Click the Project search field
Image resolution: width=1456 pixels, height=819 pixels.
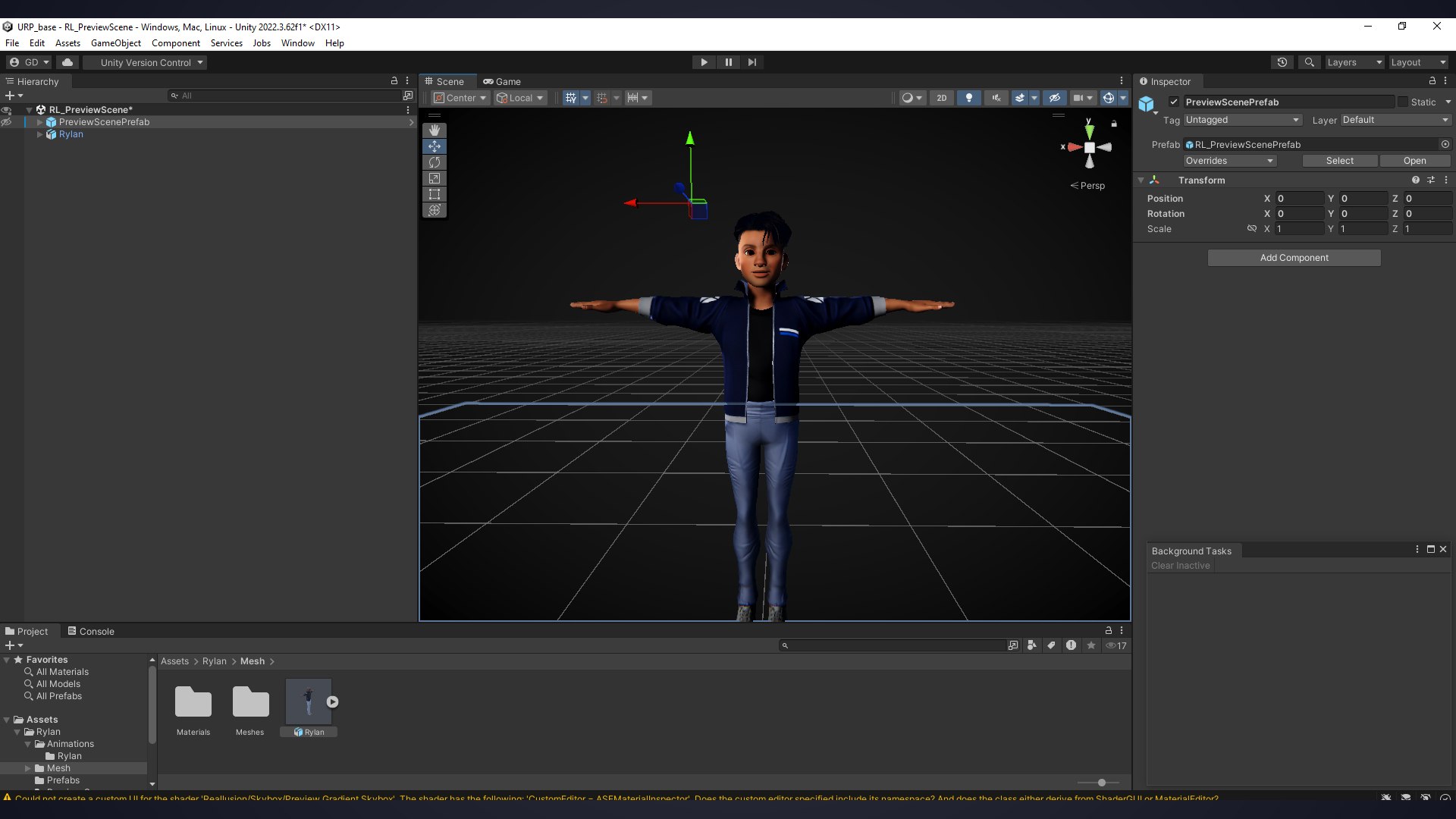893,645
